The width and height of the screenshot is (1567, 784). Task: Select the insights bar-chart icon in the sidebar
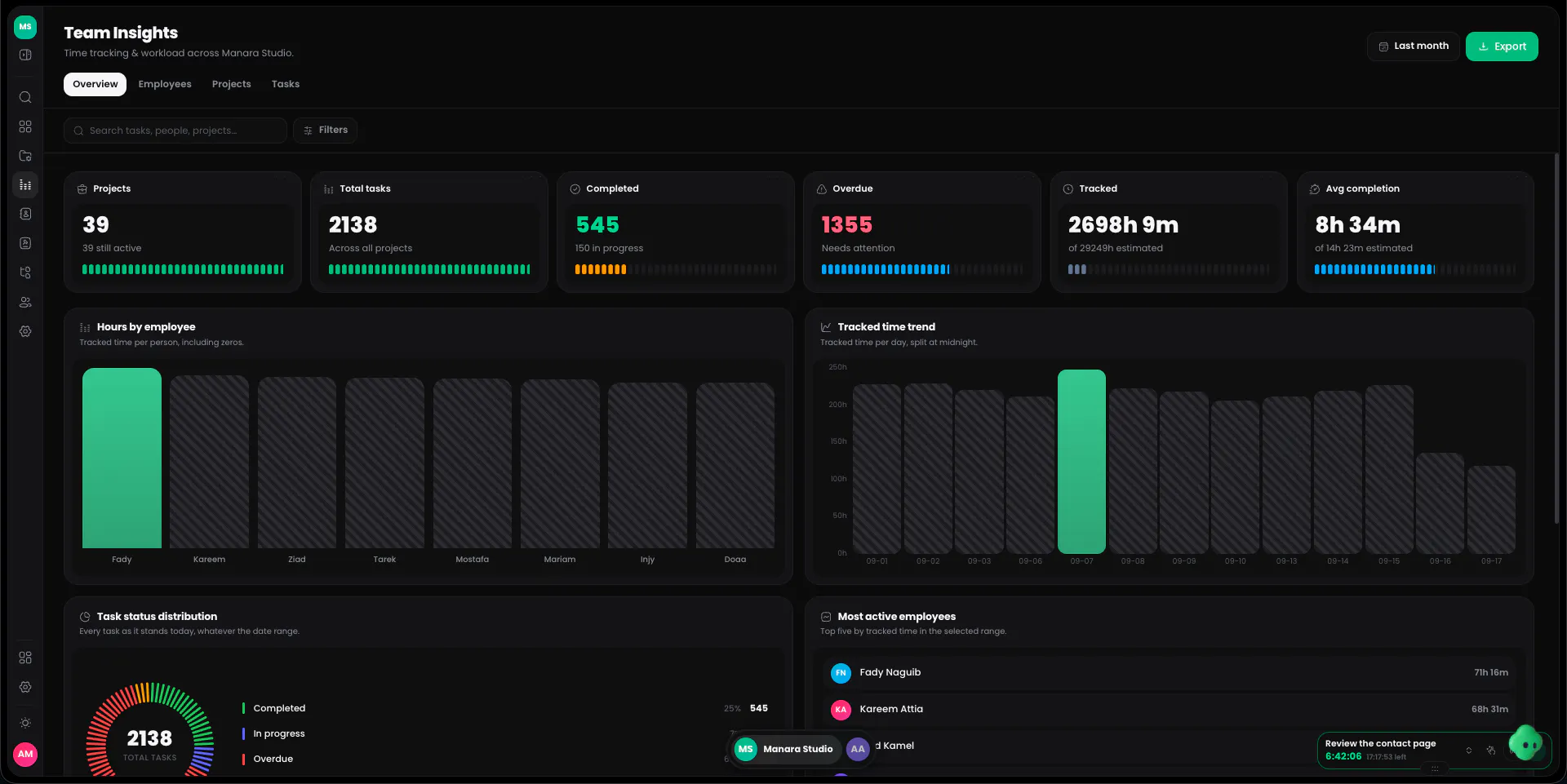pos(25,185)
